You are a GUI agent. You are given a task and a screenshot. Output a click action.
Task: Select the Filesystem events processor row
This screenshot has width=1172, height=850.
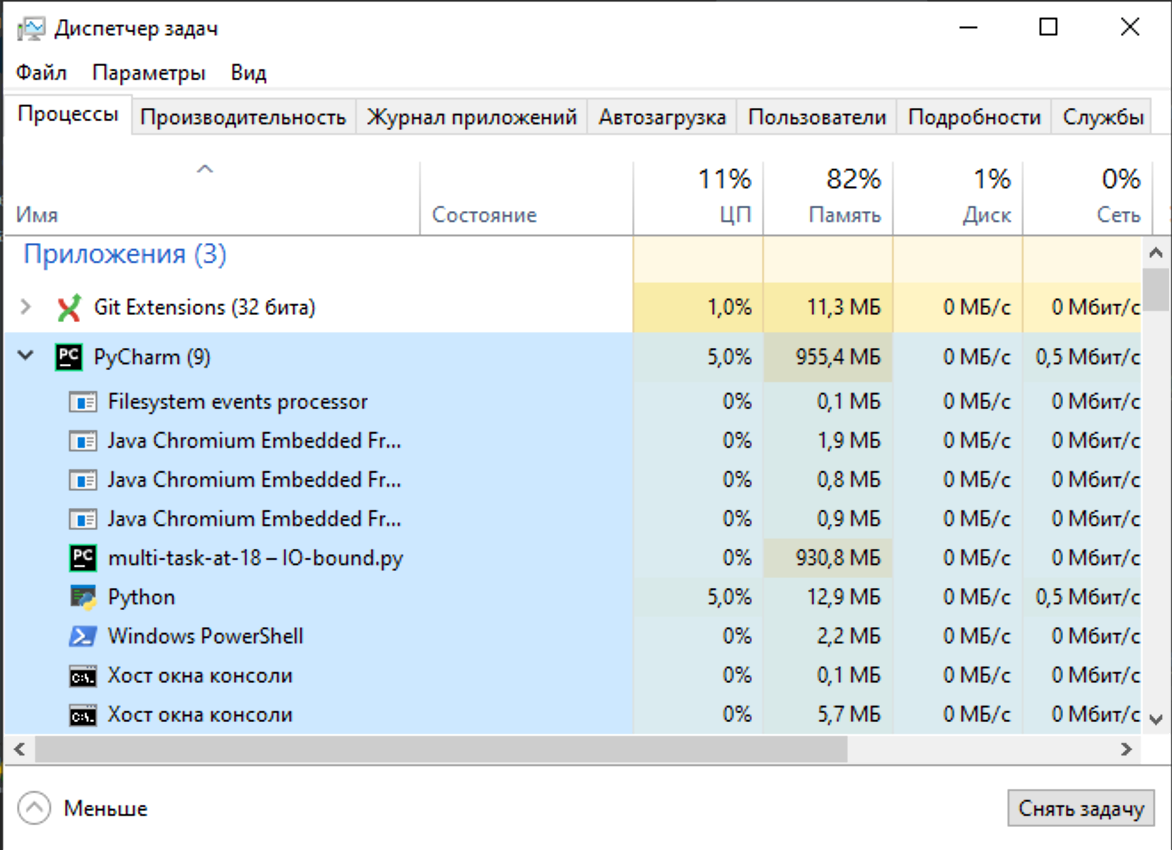(x=573, y=402)
